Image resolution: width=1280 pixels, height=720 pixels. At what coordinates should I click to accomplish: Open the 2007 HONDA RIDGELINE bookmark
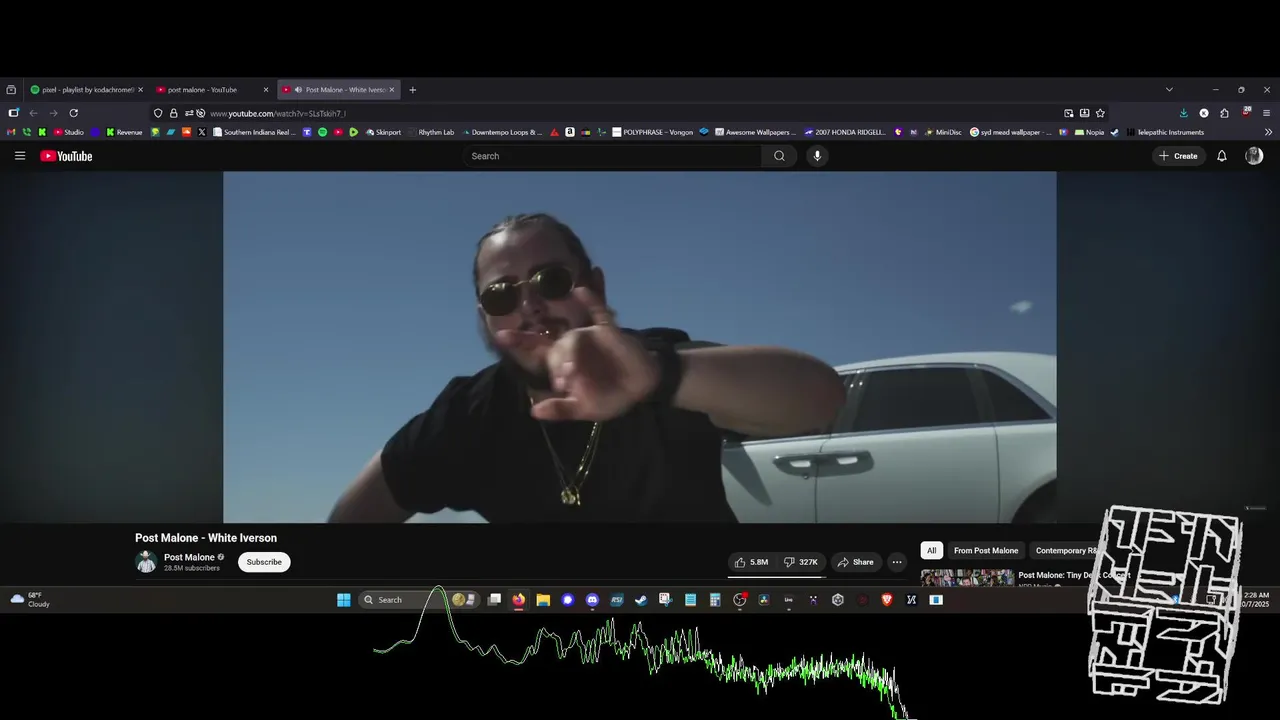845,132
